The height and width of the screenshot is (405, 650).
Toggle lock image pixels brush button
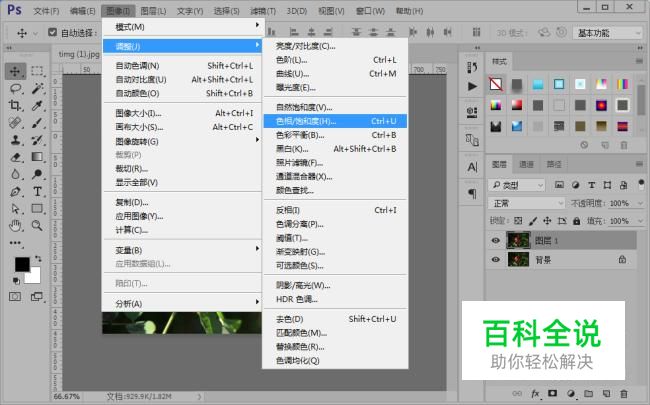(533, 221)
